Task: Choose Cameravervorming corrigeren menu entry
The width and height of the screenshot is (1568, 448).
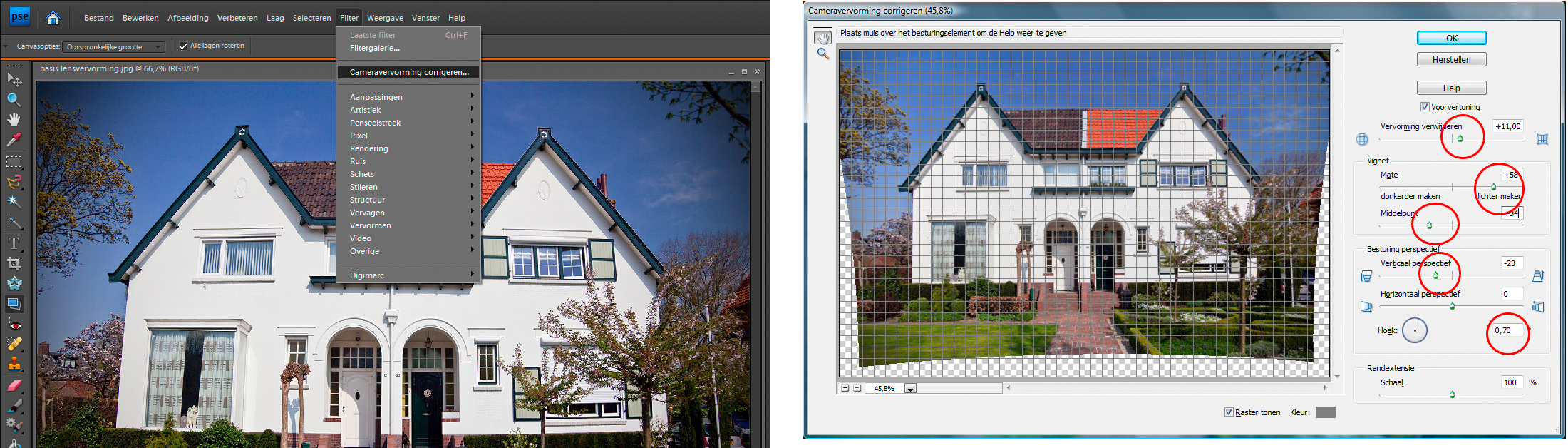Action: click(x=408, y=72)
